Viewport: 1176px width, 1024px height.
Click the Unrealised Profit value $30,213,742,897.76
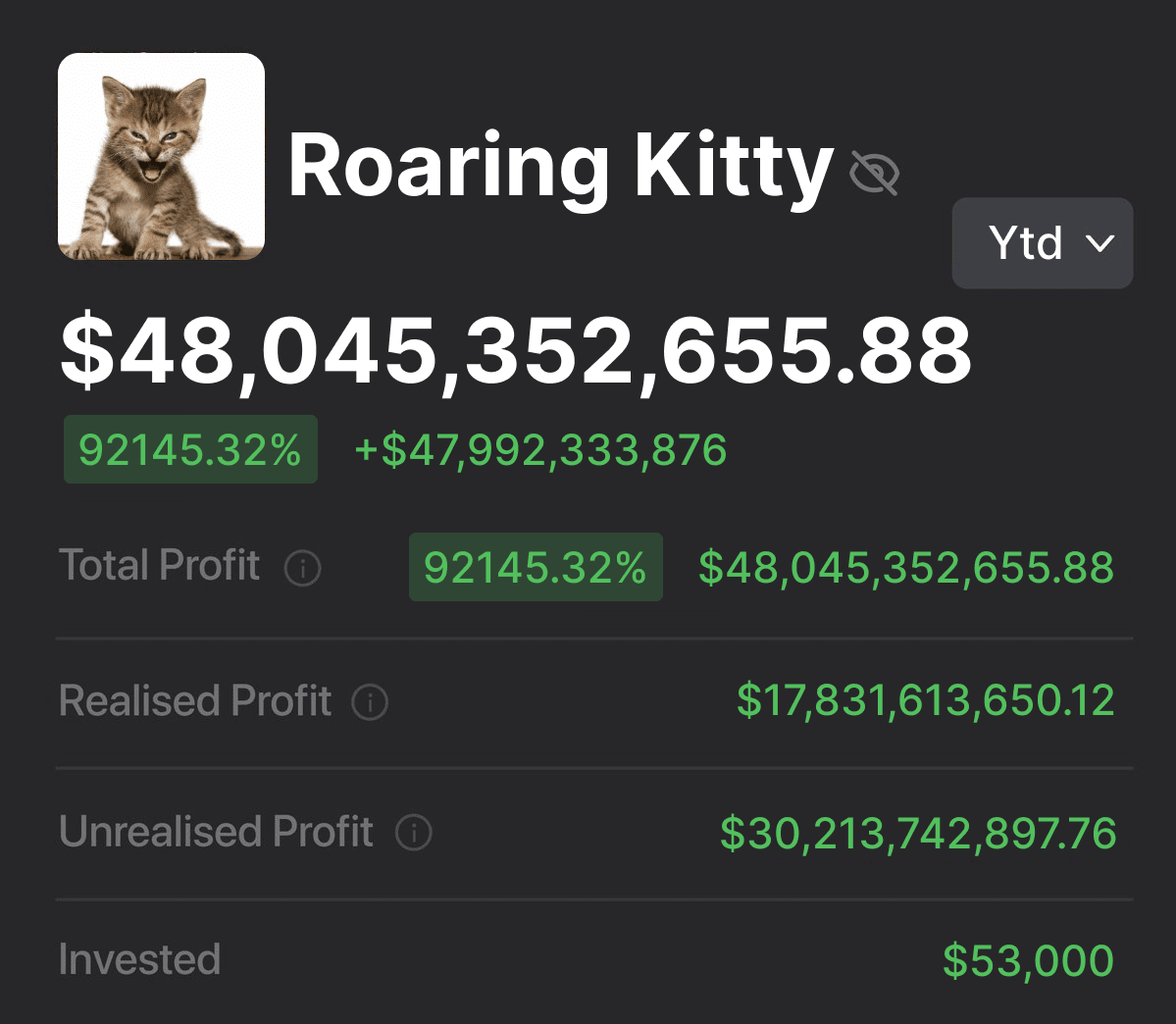918,833
